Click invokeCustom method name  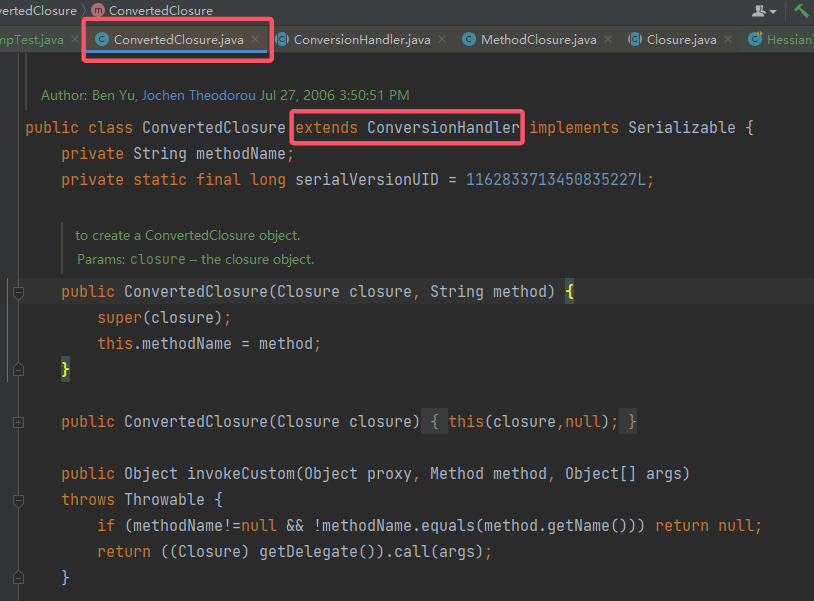[241, 474]
